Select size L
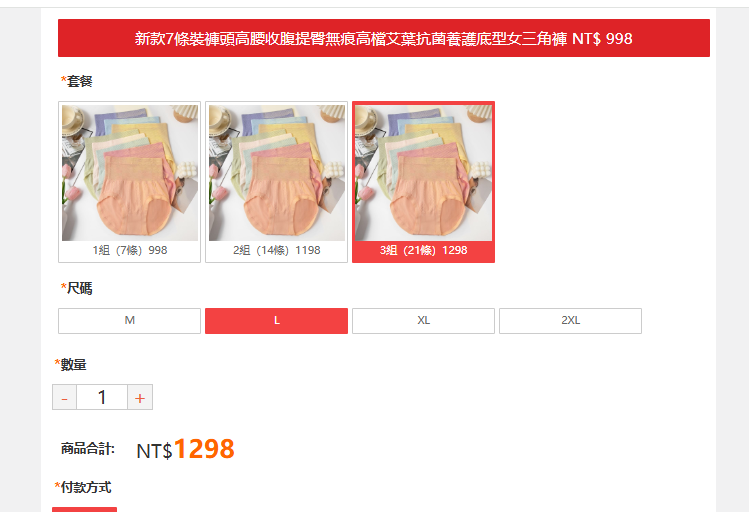Image resolution: width=749 pixels, height=512 pixels. 277,320
